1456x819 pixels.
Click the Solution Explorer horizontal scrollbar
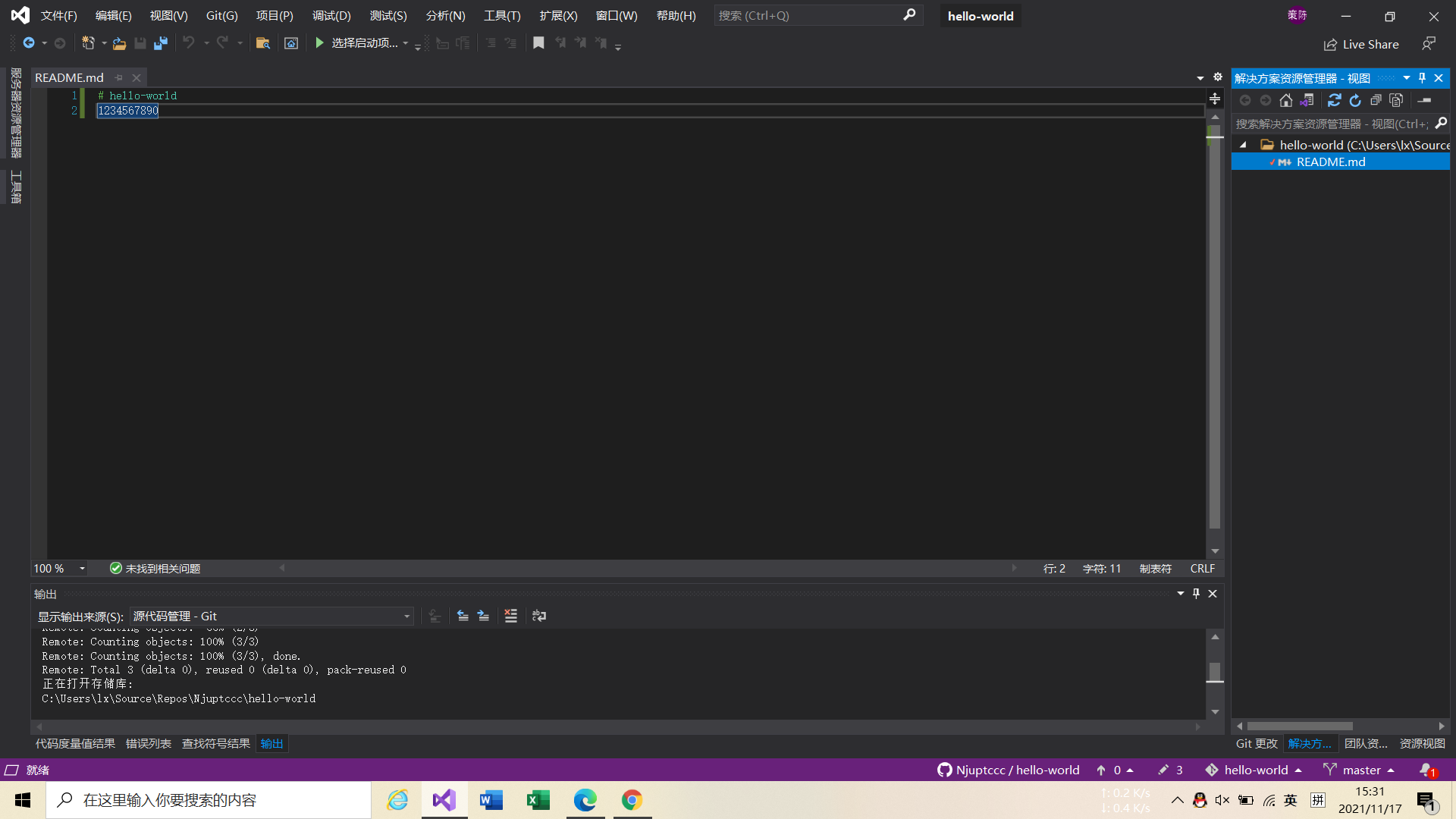click(x=1300, y=726)
